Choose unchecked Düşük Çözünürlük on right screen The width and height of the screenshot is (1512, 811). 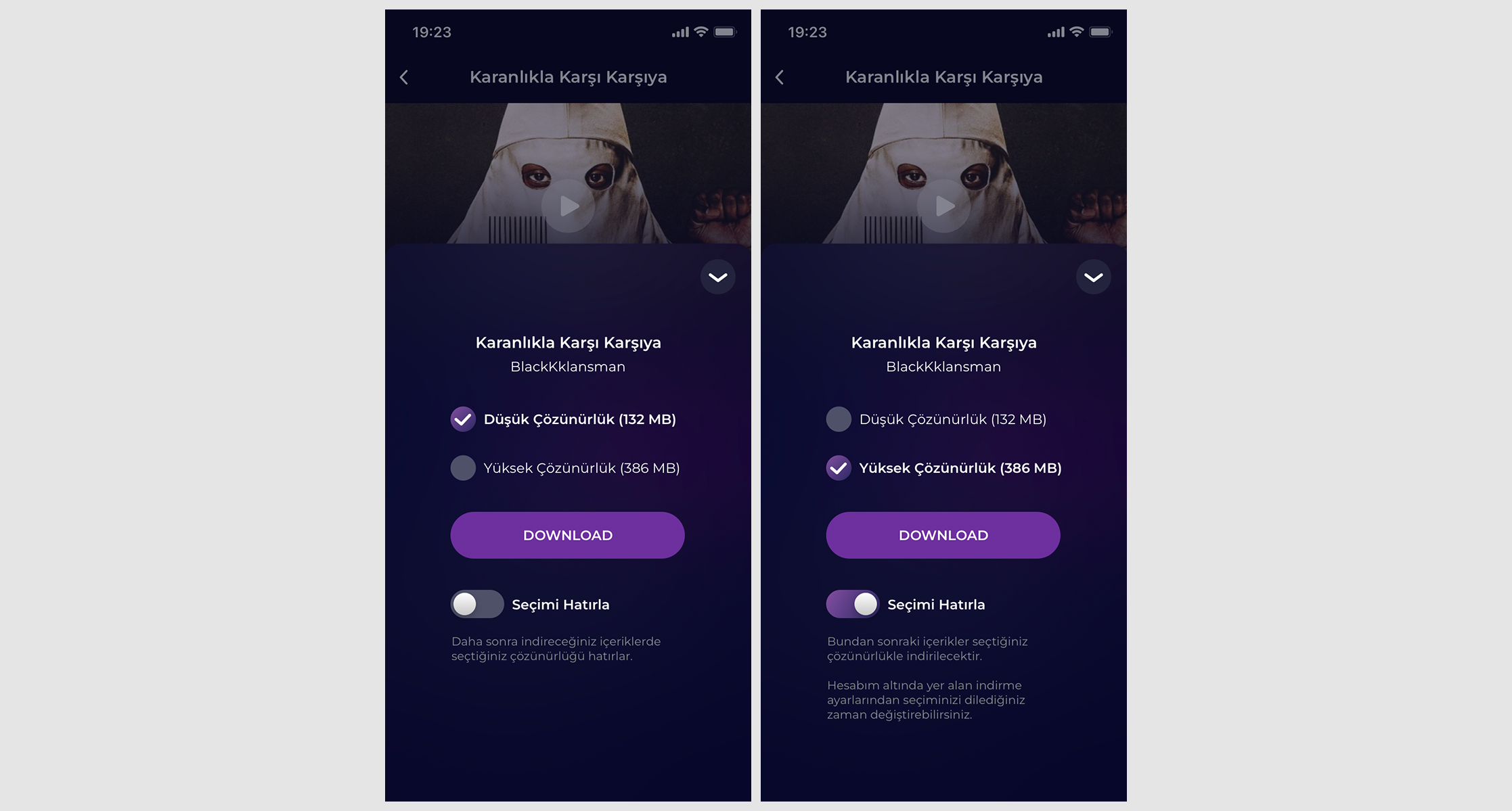pyautogui.click(x=936, y=419)
